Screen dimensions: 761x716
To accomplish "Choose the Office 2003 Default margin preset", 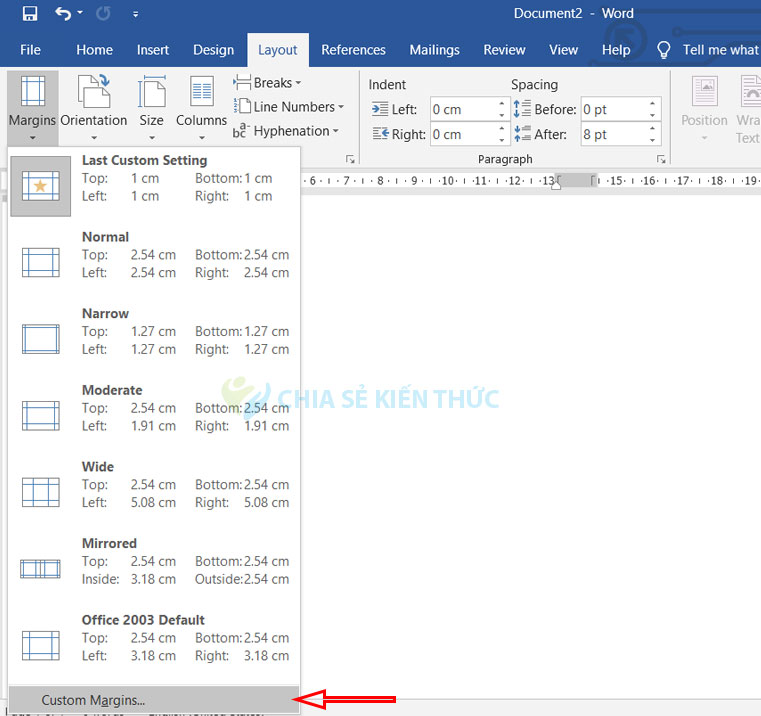I will [154, 646].
